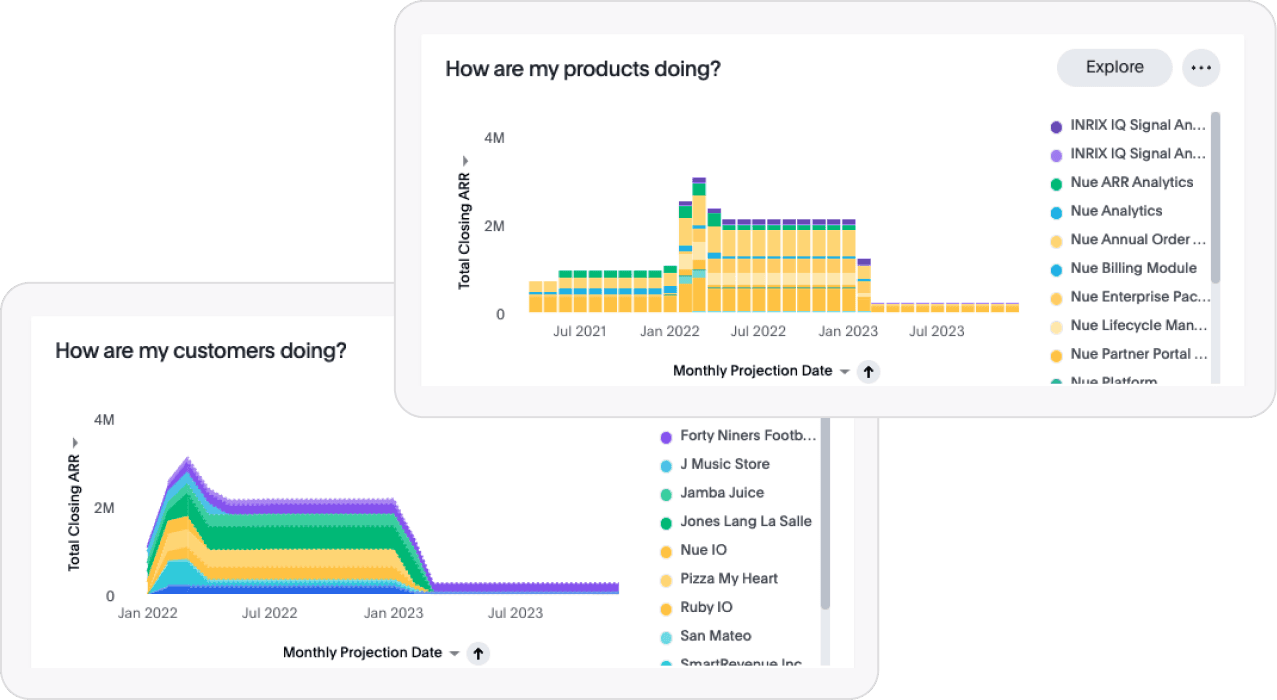Click the dark purple INRIX IQ Signal legend dot
Image resolution: width=1277 pixels, height=700 pixels.
(1056, 126)
